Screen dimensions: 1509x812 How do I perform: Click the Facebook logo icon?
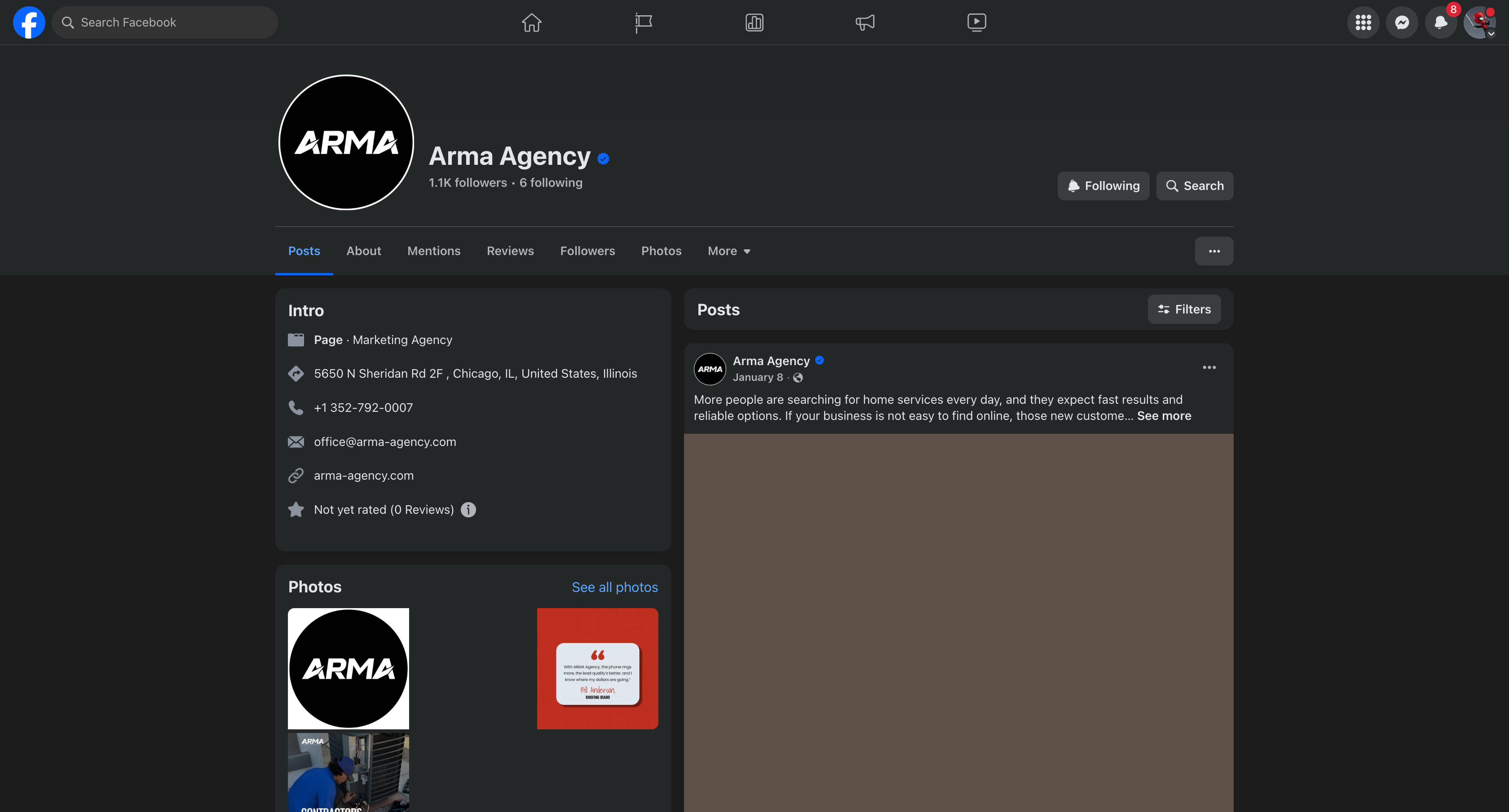[29, 22]
